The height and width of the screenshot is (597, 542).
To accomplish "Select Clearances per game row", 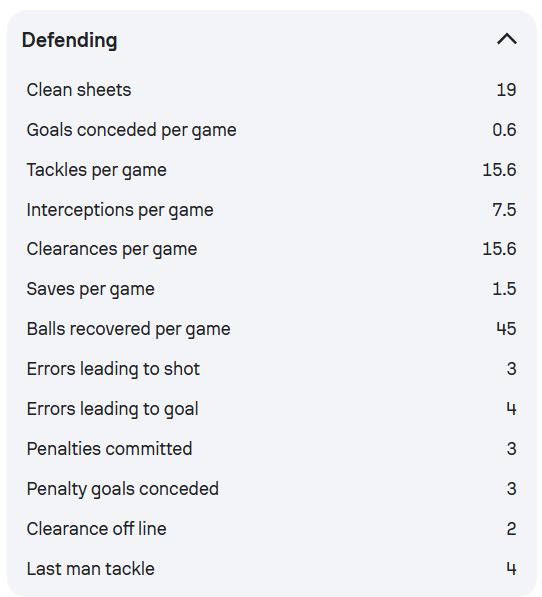I will pyautogui.click(x=271, y=249).
